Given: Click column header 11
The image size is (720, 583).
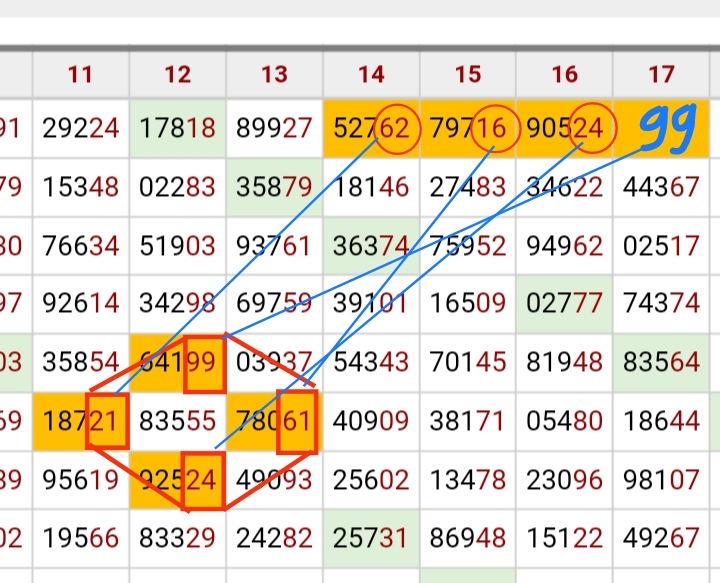Looking at the screenshot, I should click(x=81, y=74).
